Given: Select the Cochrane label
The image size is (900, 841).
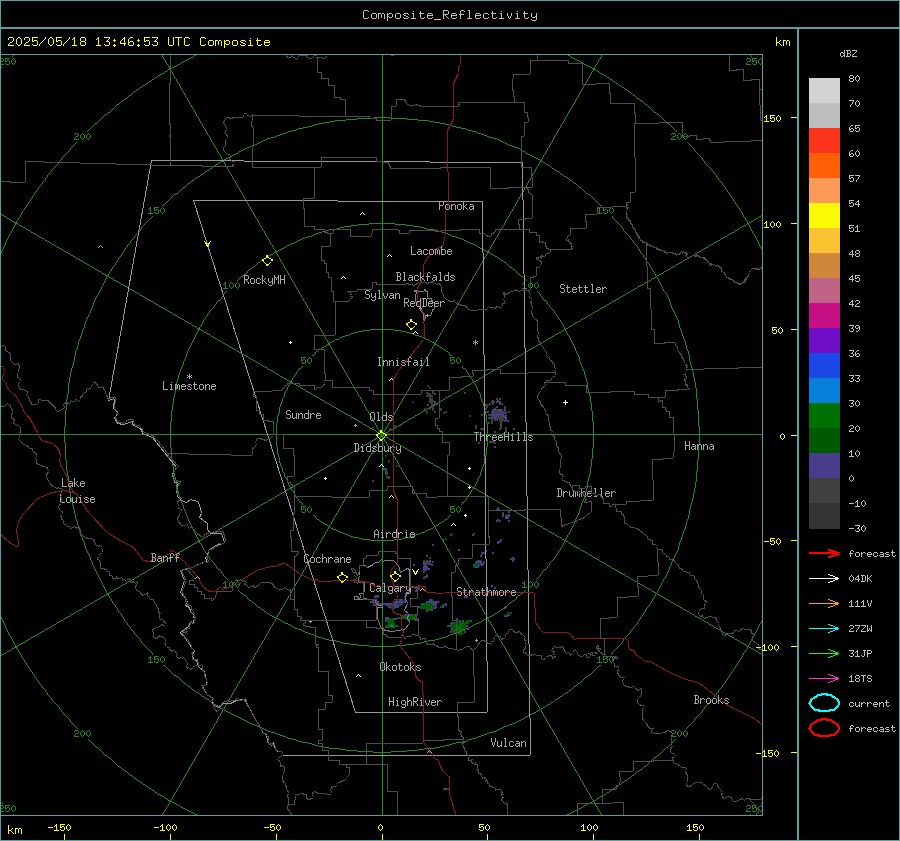Looking at the screenshot, I should [327, 559].
